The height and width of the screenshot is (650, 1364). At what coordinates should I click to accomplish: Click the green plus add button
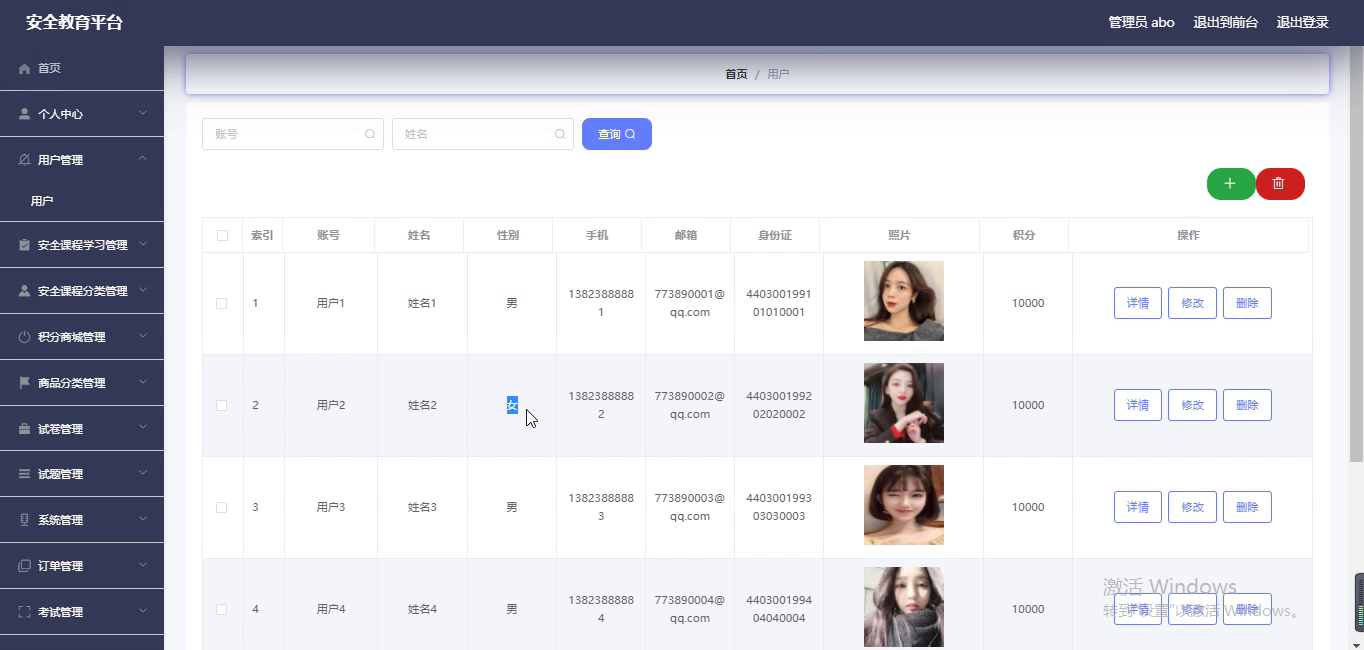(x=1231, y=184)
